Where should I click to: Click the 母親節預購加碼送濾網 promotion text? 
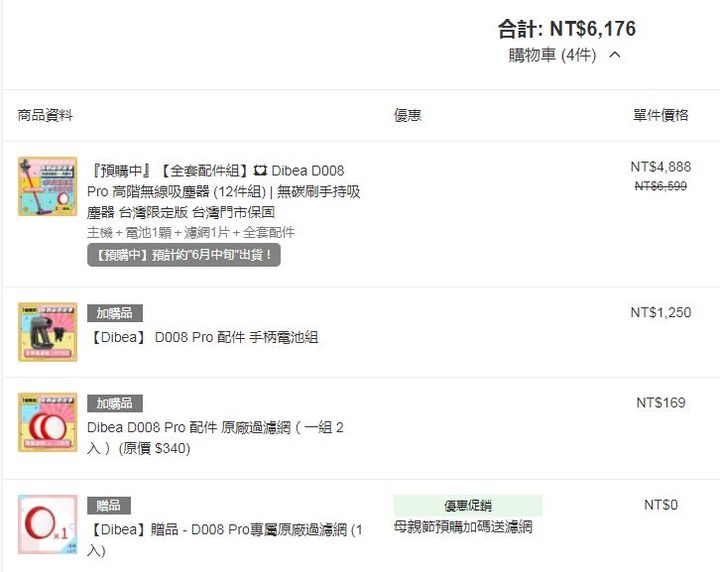pos(463,527)
